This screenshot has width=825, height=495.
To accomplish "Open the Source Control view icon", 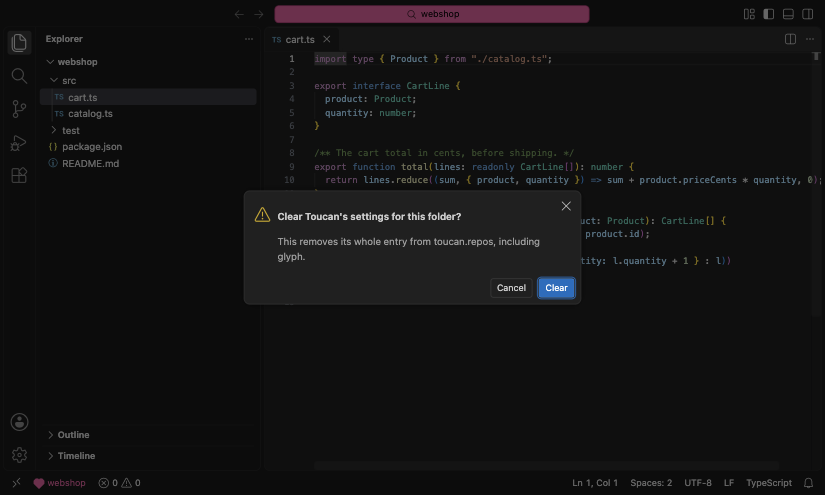I will (19, 109).
